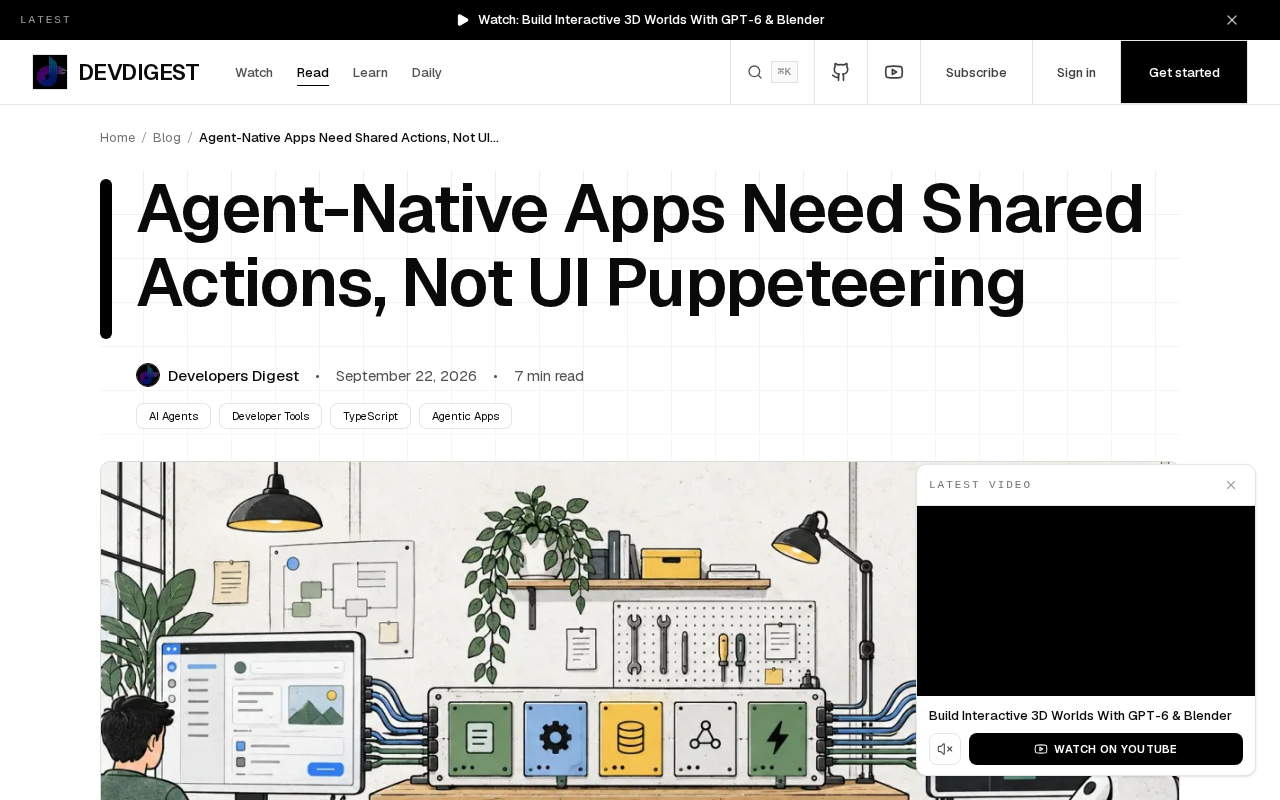
Task: Open the YouTube icon in header
Action: [x=894, y=72]
